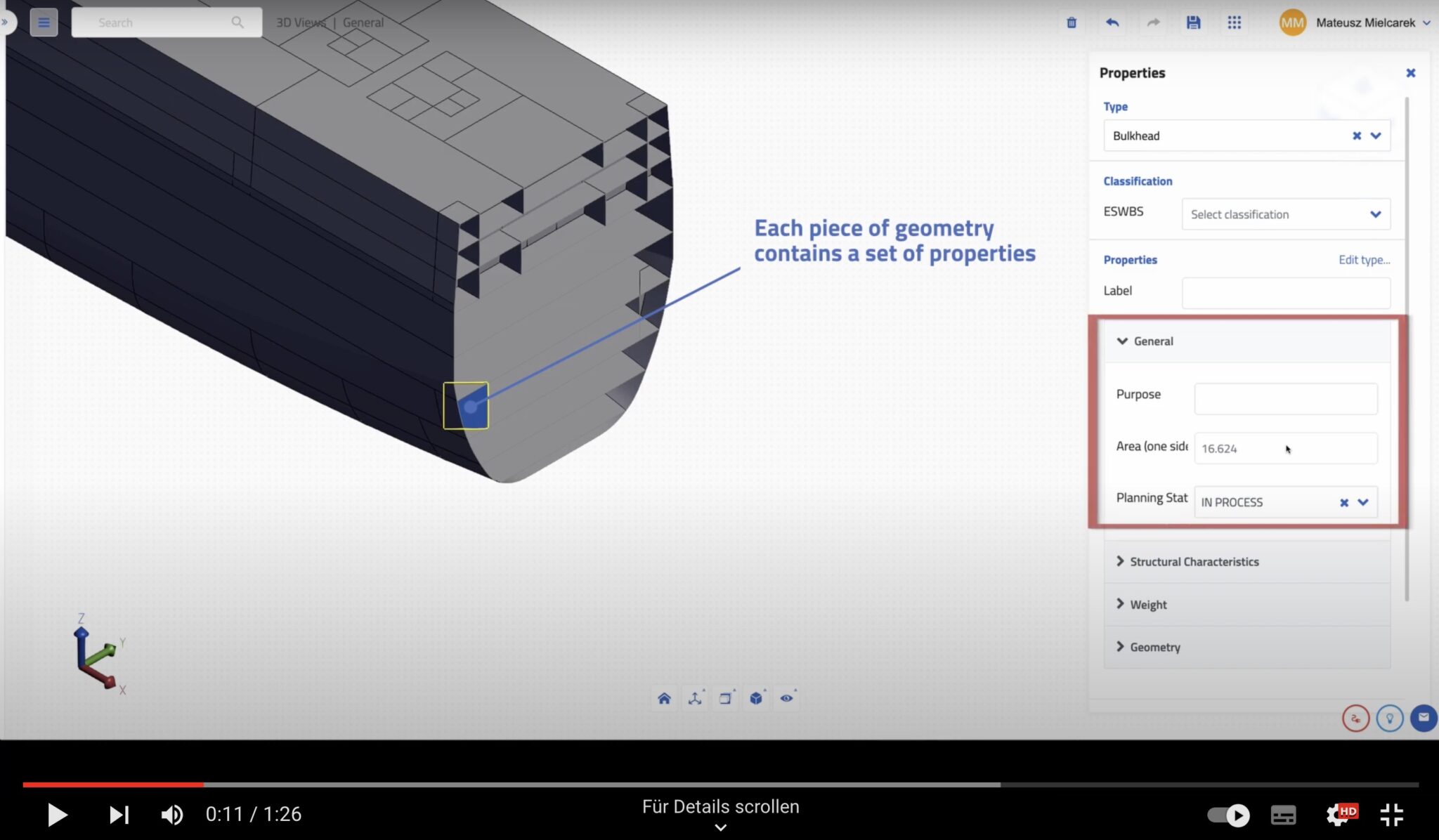The image size is (1439, 840).
Task: Clear the Bulkhead type selection
Action: (x=1357, y=136)
